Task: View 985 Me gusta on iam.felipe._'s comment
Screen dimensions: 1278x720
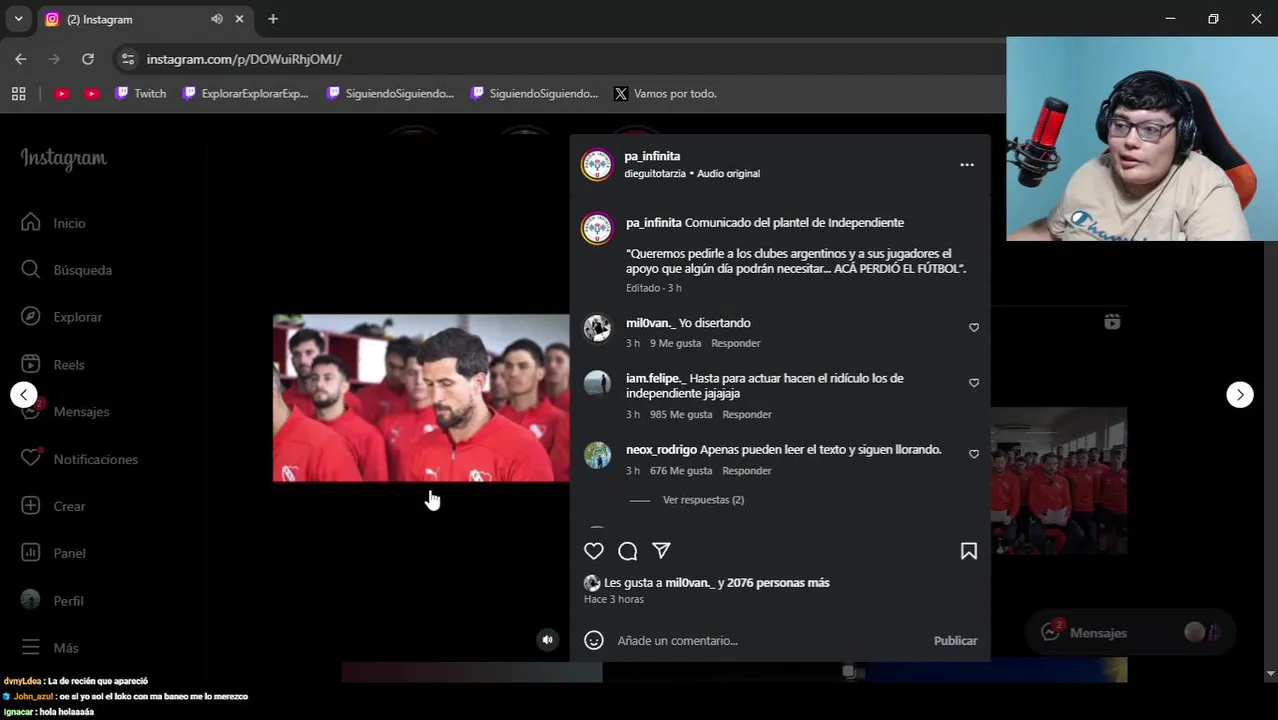Action: click(681, 414)
